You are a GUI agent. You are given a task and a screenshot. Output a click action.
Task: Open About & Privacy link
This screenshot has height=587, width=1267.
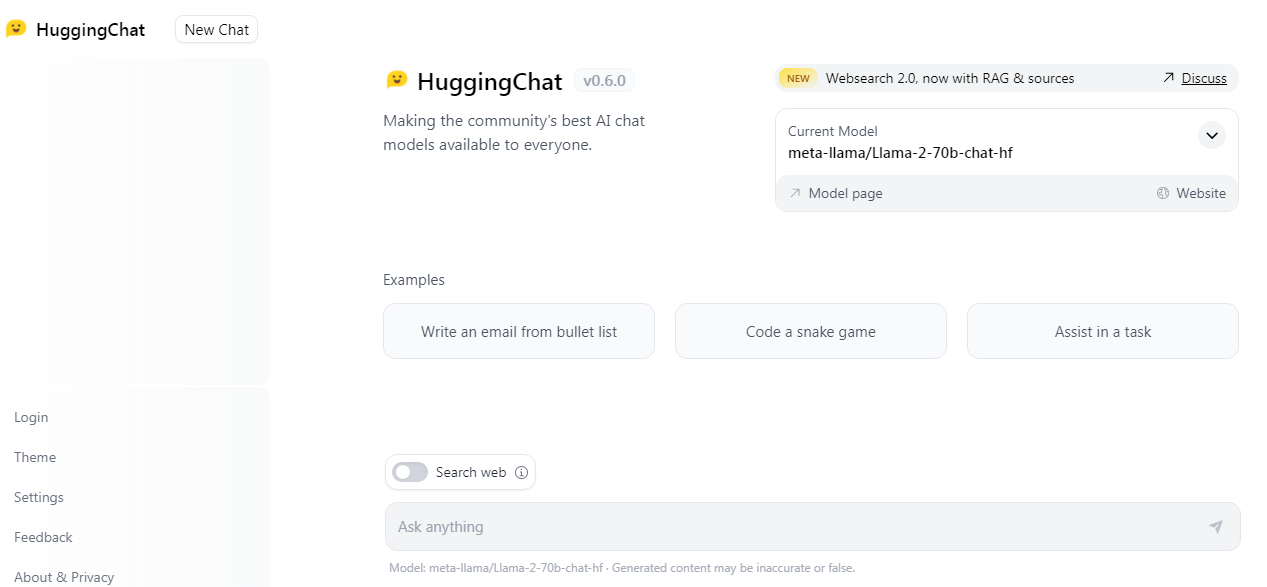(x=64, y=577)
